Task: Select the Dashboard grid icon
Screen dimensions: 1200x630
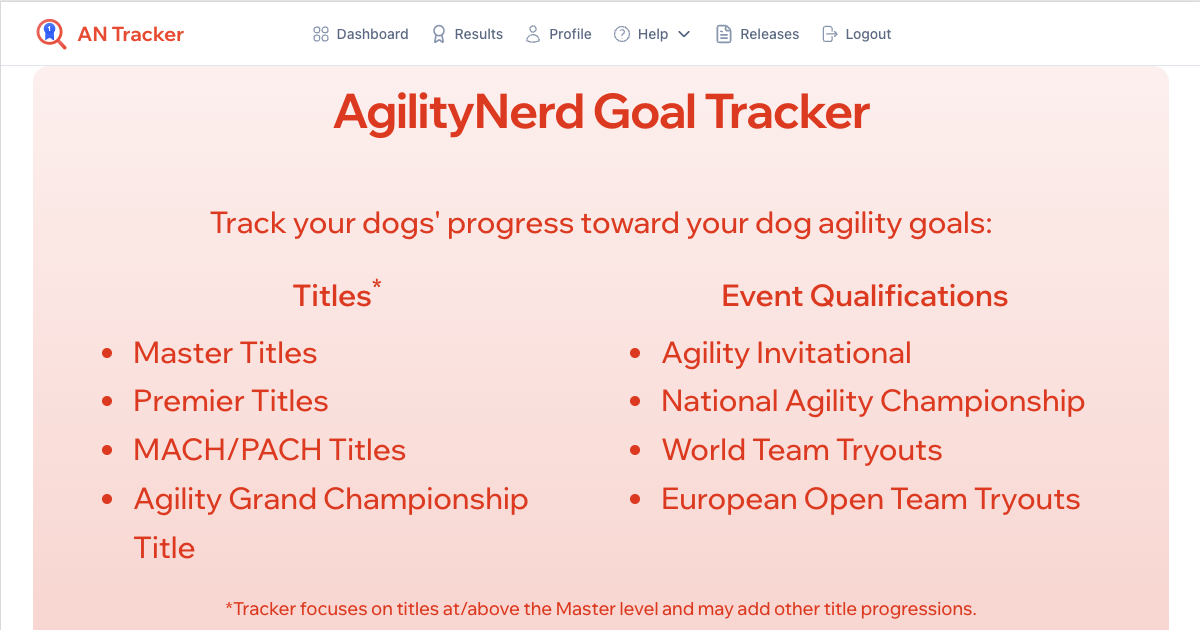Action: point(320,33)
